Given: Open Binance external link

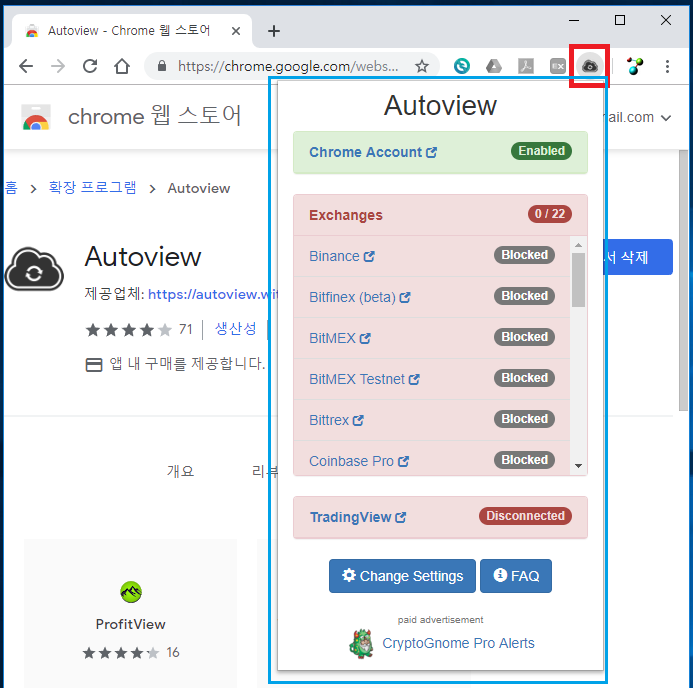Looking at the screenshot, I should click(342, 256).
